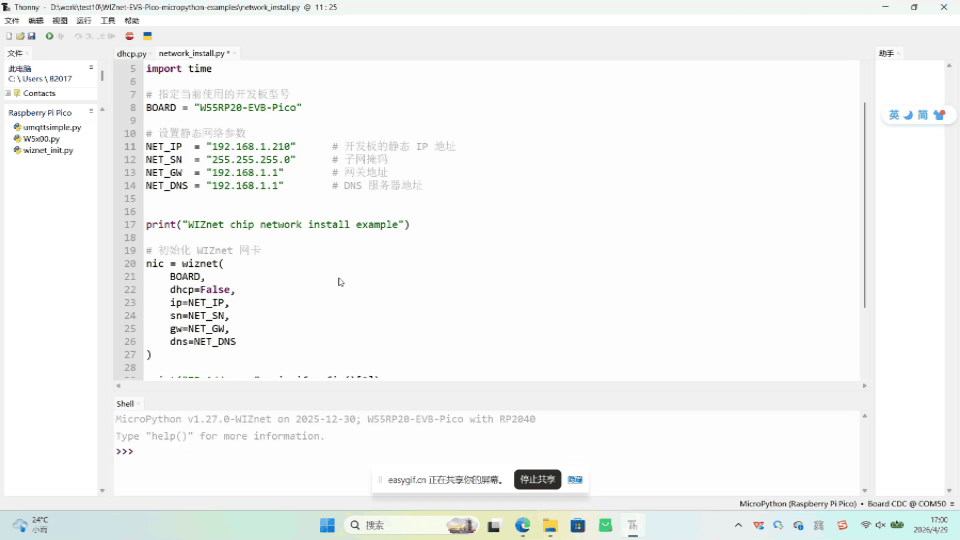This screenshot has height=540, width=960.
Task: Click the muted volume tray icon
Action: click(880, 525)
